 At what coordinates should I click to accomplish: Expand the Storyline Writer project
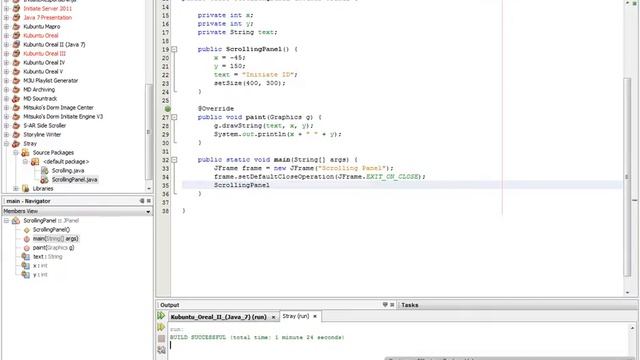[7, 135]
